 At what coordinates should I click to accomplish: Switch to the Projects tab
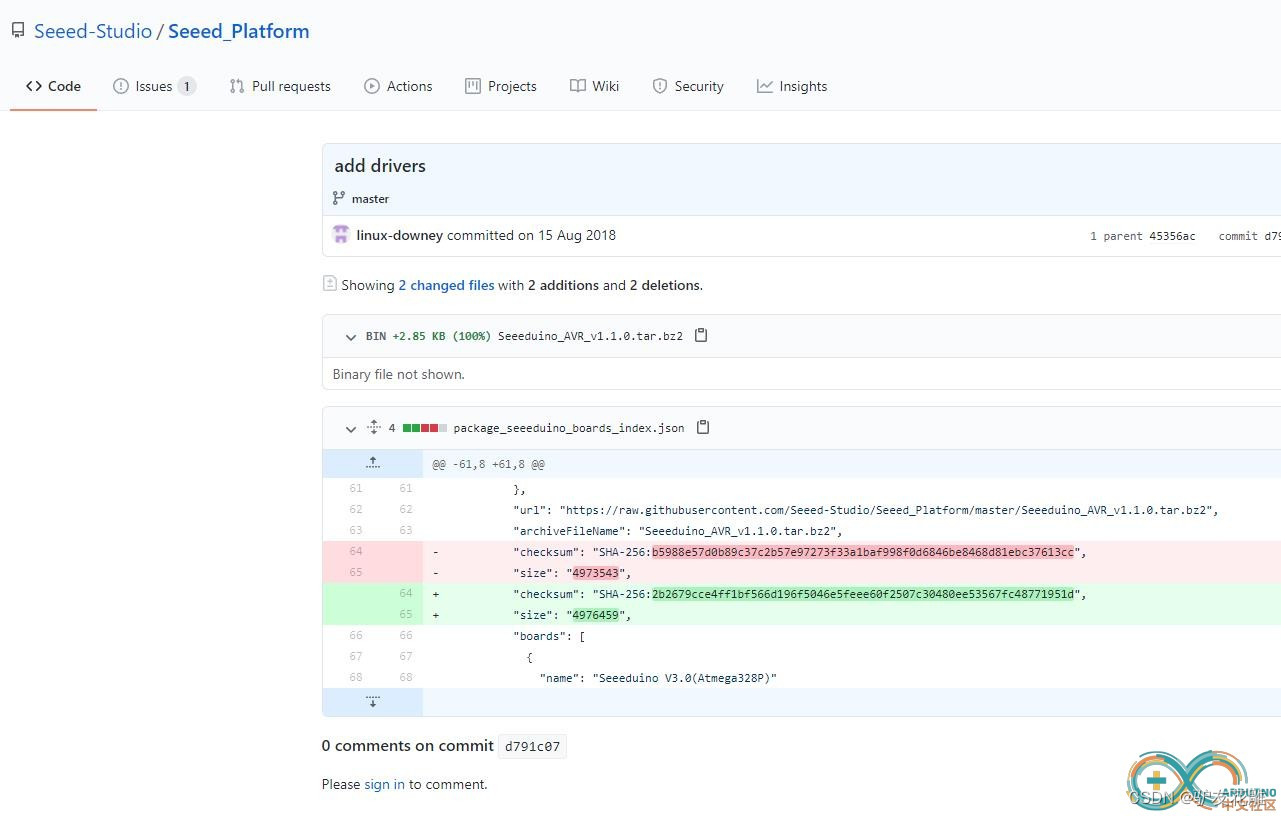(501, 86)
